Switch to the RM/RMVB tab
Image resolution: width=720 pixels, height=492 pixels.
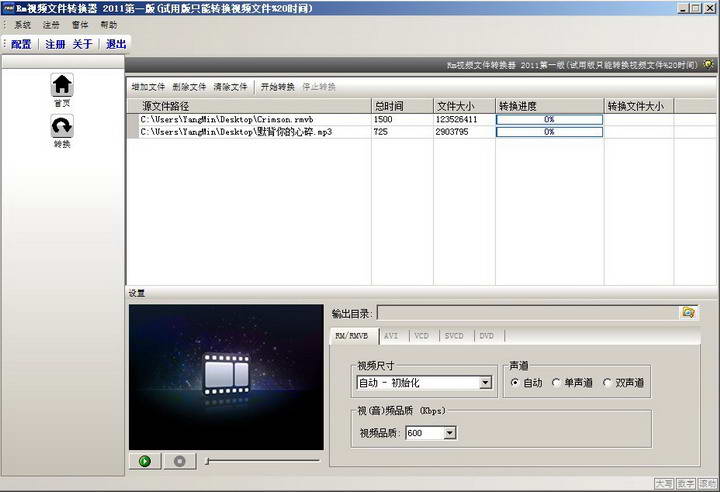[x=354, y=336]
